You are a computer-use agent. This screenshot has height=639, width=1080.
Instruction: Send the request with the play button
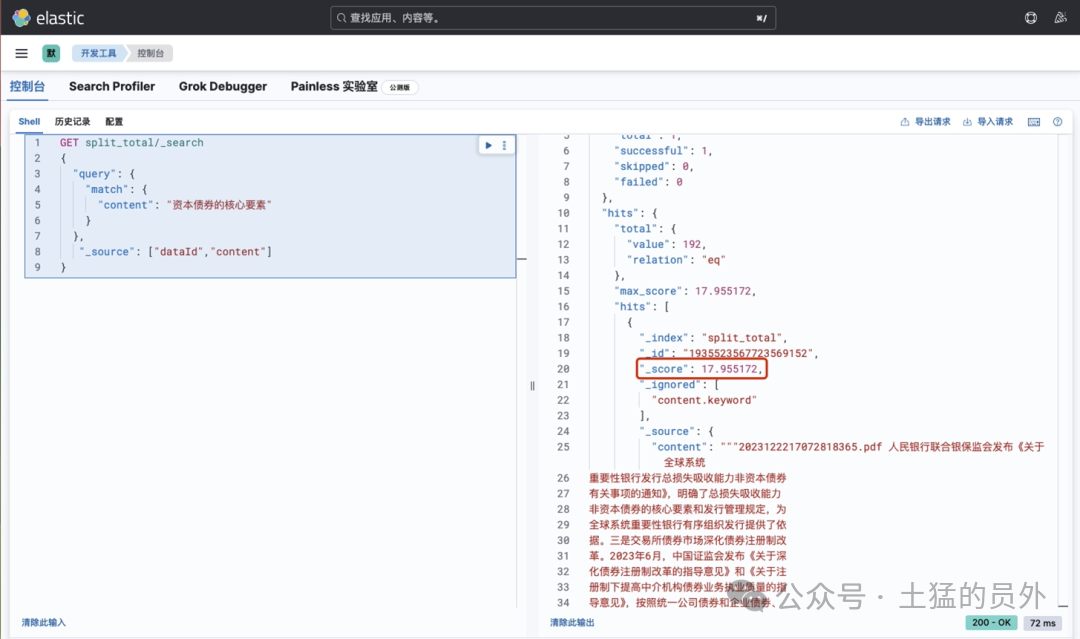[x=488, y=145]
